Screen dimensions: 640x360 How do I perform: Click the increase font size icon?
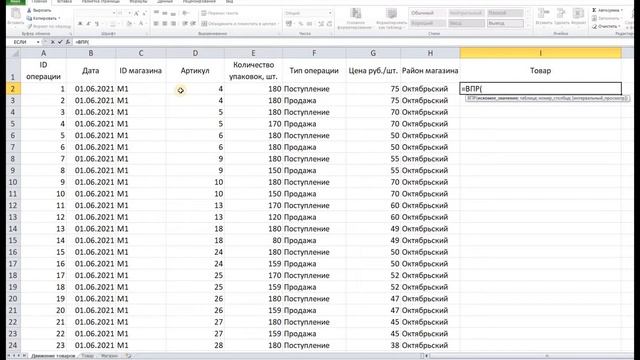click(x=136, y=13)
